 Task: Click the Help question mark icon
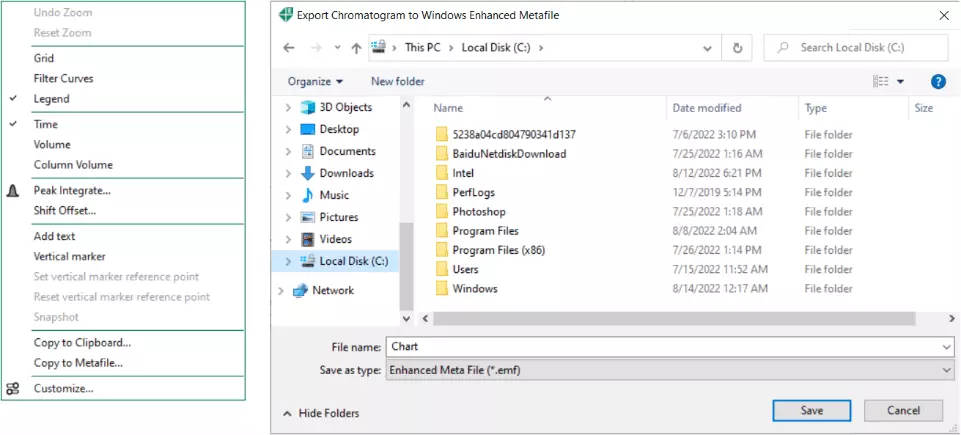click(938, 82)
